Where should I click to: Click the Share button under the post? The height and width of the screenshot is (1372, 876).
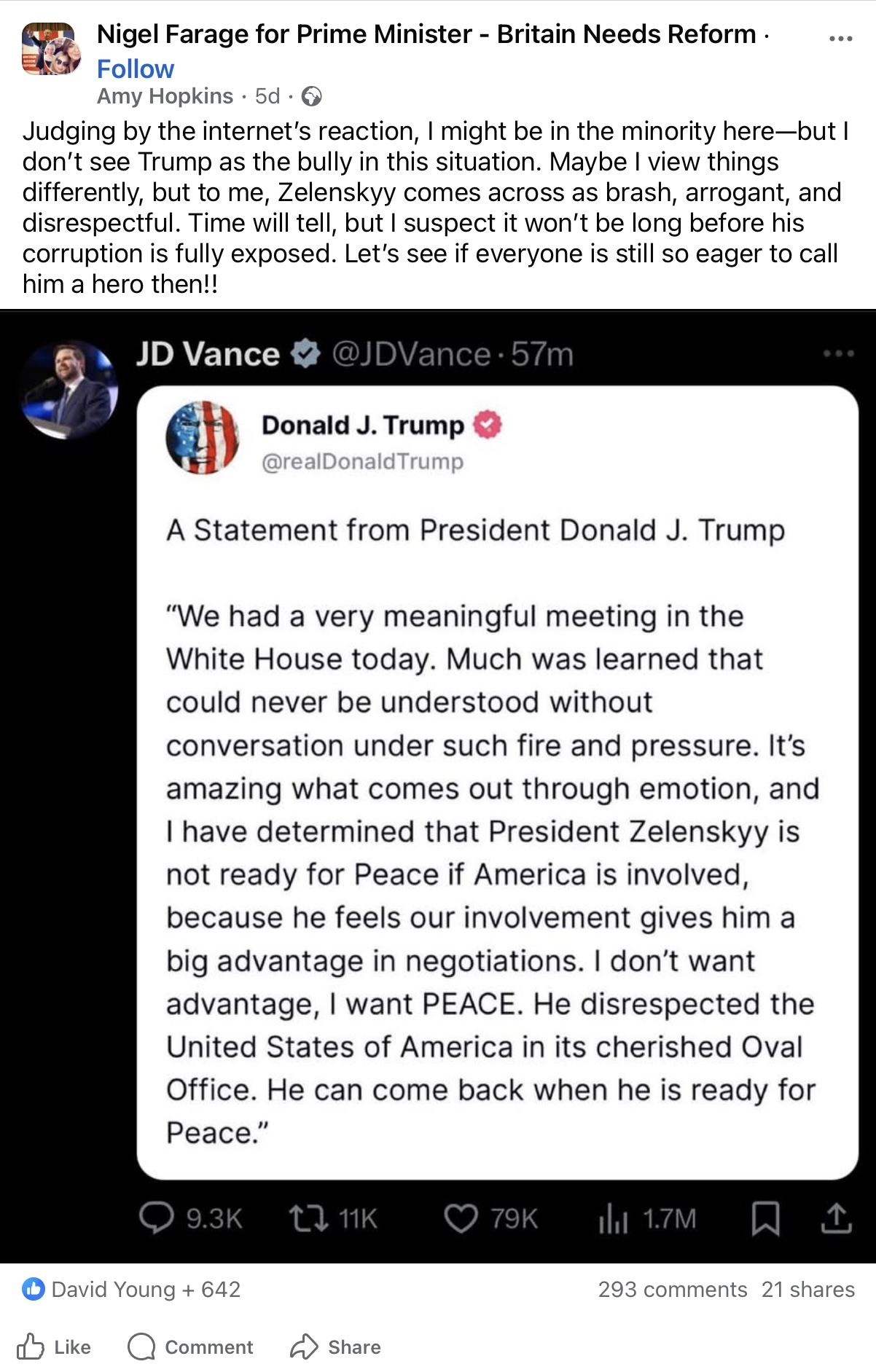pyautogui.click(x=335, y=1346)
